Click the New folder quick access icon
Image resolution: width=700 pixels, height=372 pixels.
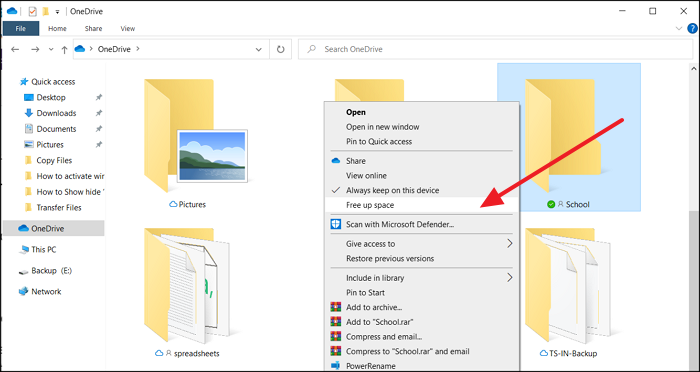coord(45,12)
